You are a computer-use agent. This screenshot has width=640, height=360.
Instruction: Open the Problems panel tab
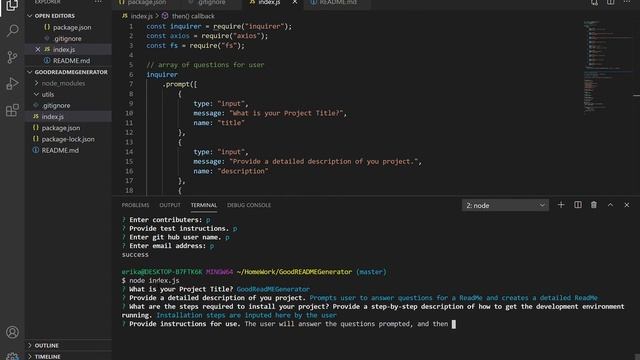135,205
